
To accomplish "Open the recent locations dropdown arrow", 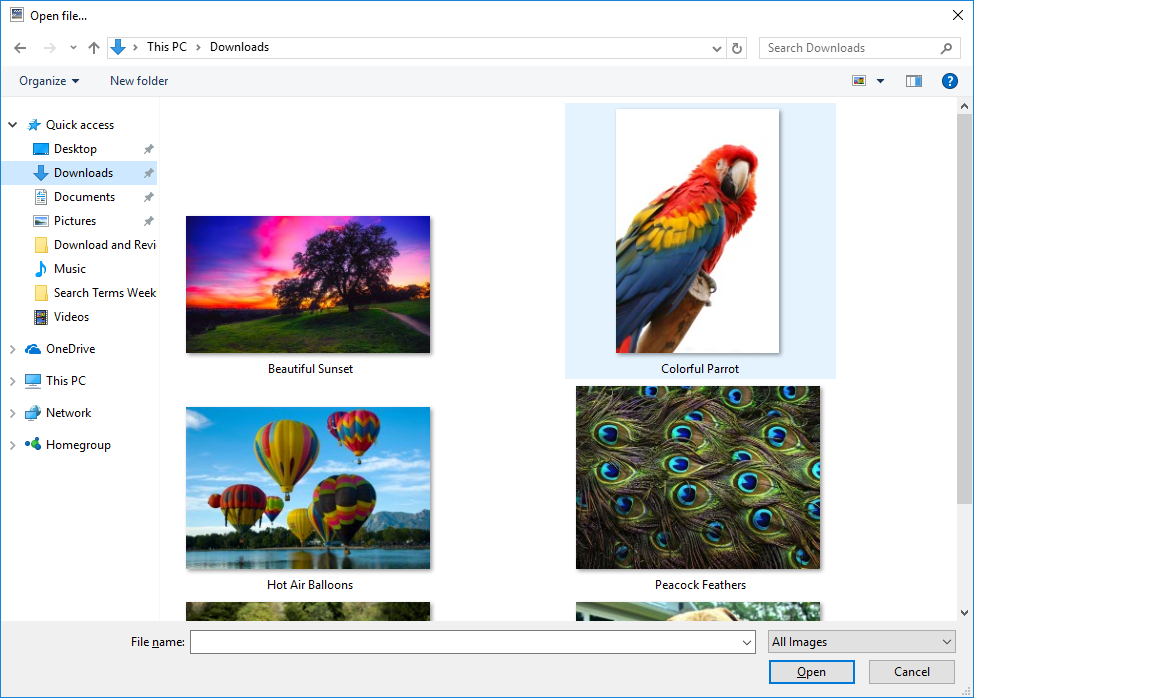I will click(x=73, y=48).
